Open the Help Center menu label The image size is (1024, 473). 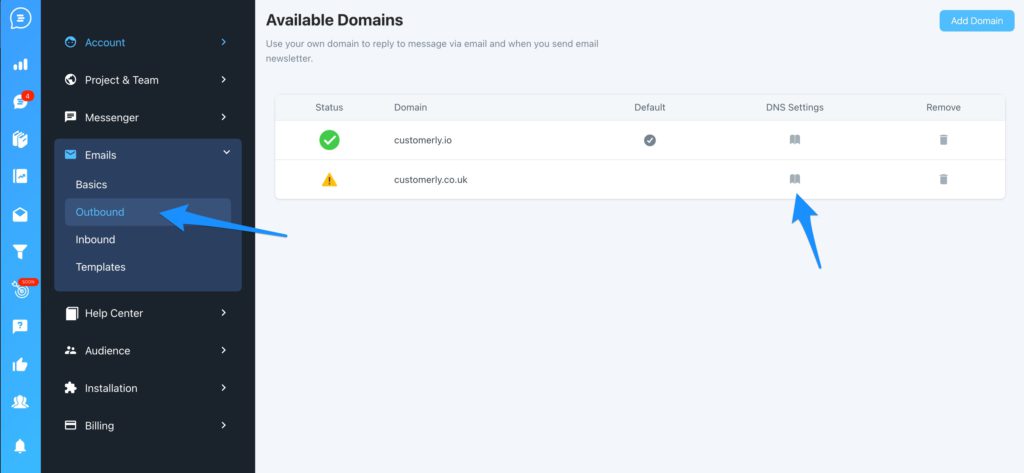(x=114, y=314)
